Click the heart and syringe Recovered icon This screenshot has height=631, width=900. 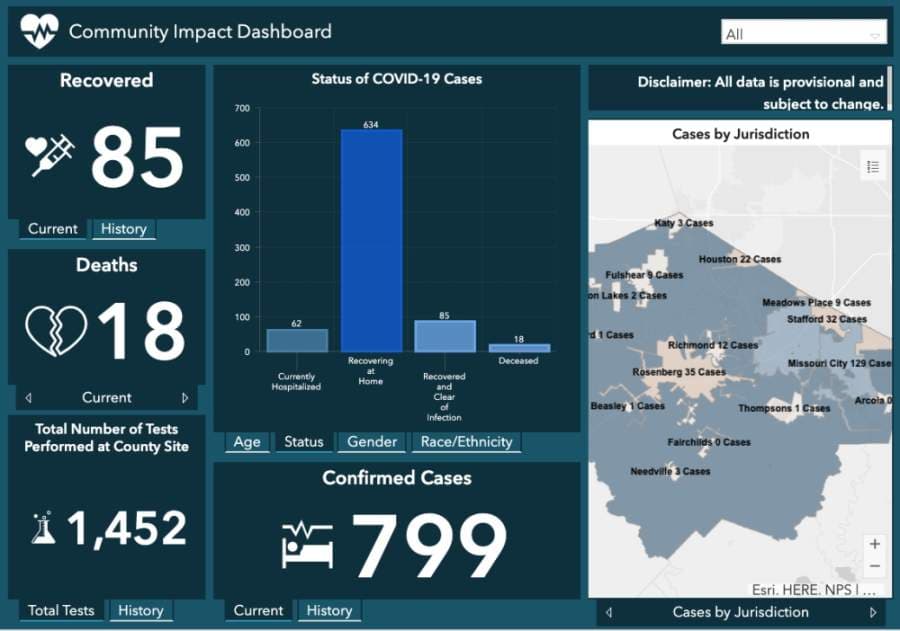point(51,155)
